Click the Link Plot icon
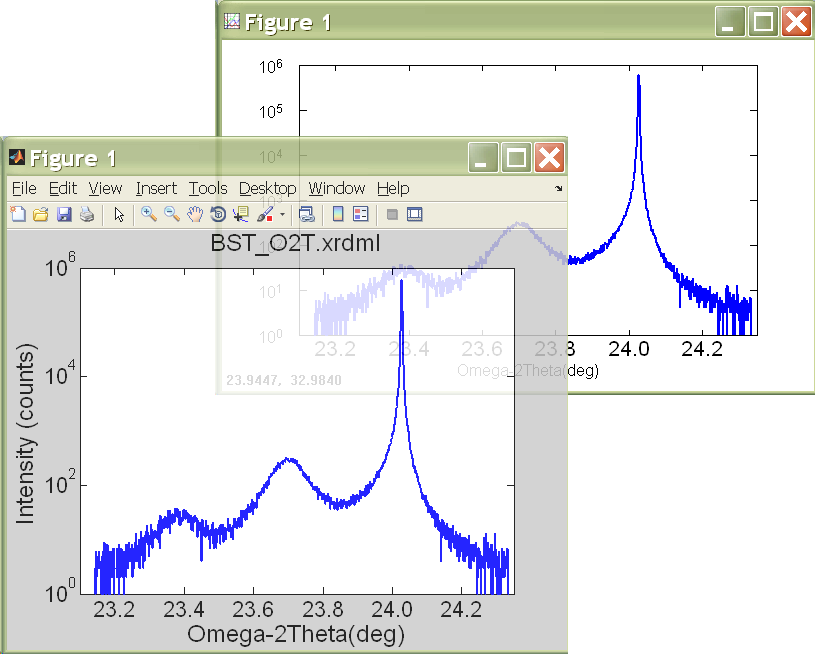This screenshot has height=654, width=815. tap(307, 214)
